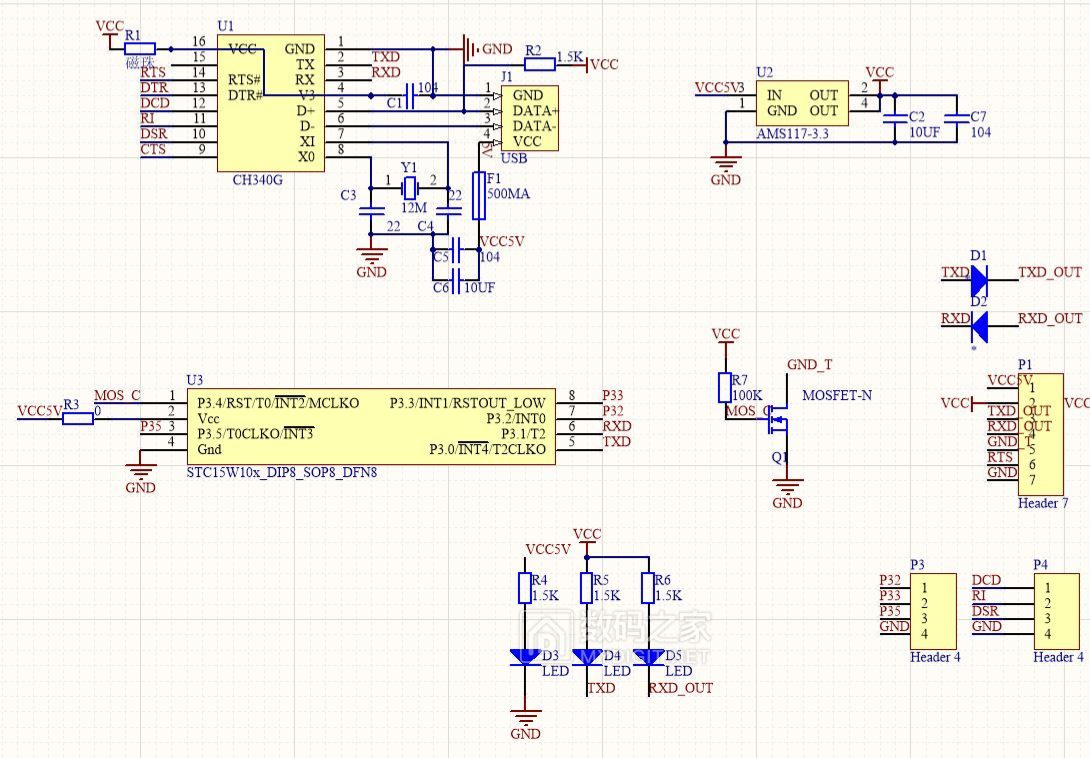Select the P3 Header 4 connector

point(933,611)
